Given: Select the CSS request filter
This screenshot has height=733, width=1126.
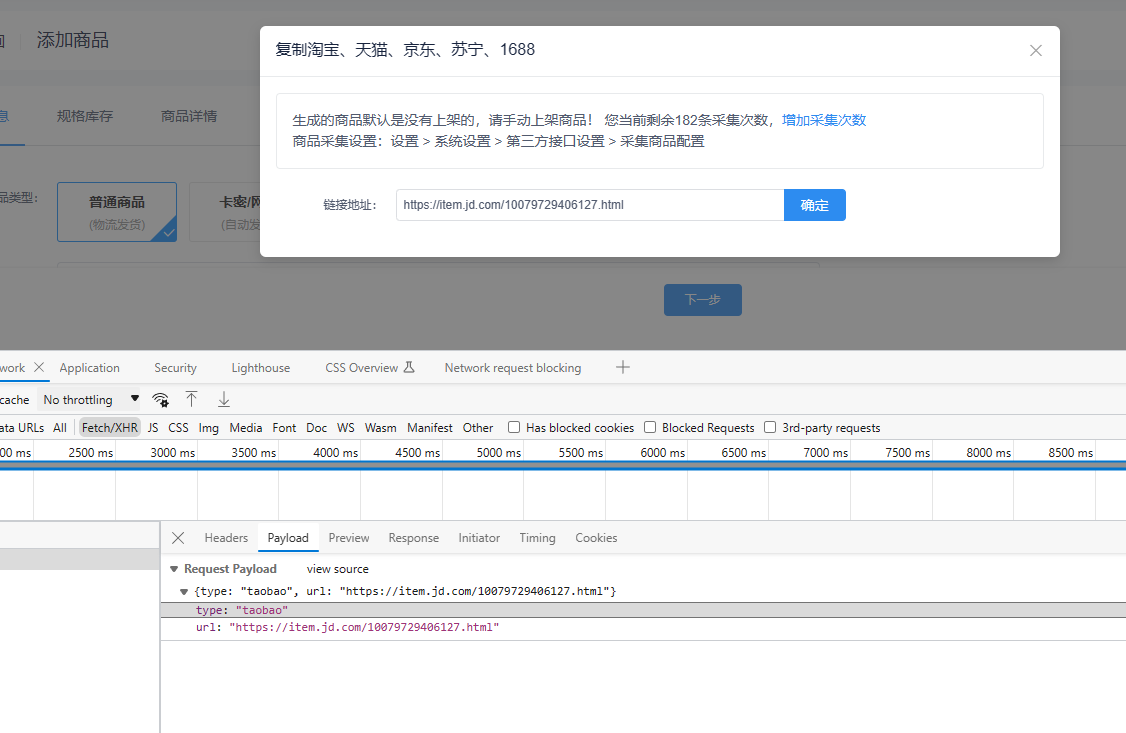Looking at the screenshot, I should tap(178, 428).
